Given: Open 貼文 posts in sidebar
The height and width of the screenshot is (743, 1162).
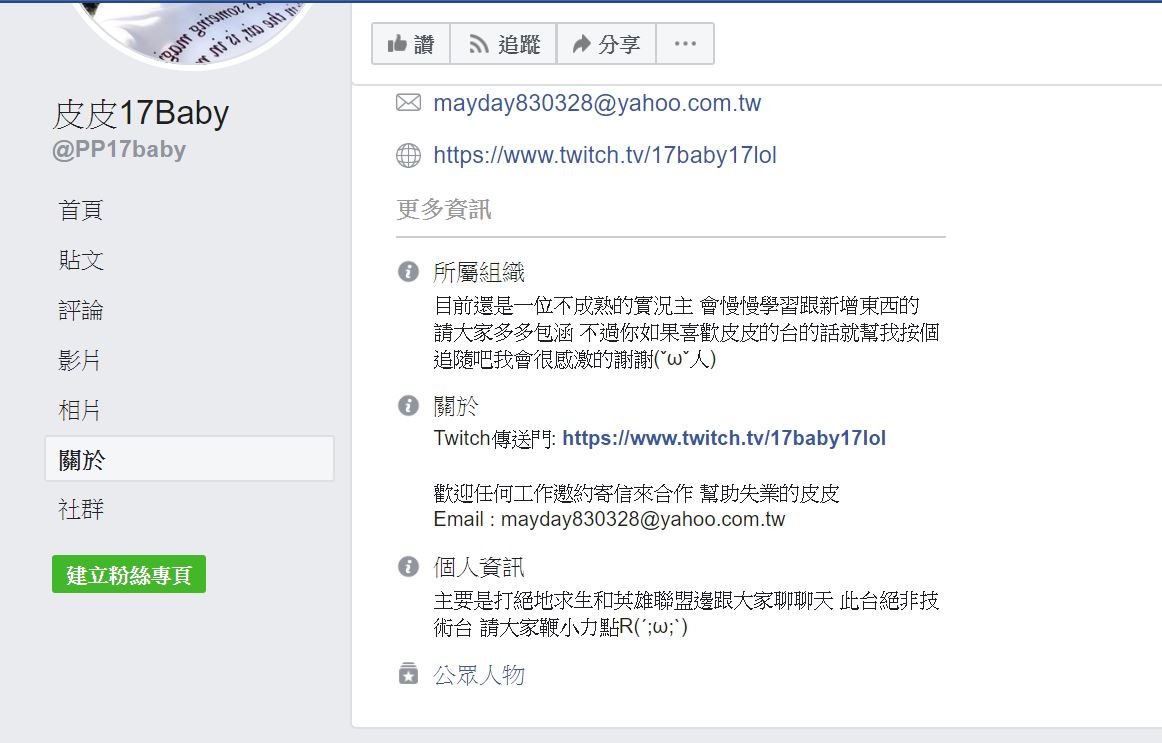Looking at the screenshot, I should point(81,260).
